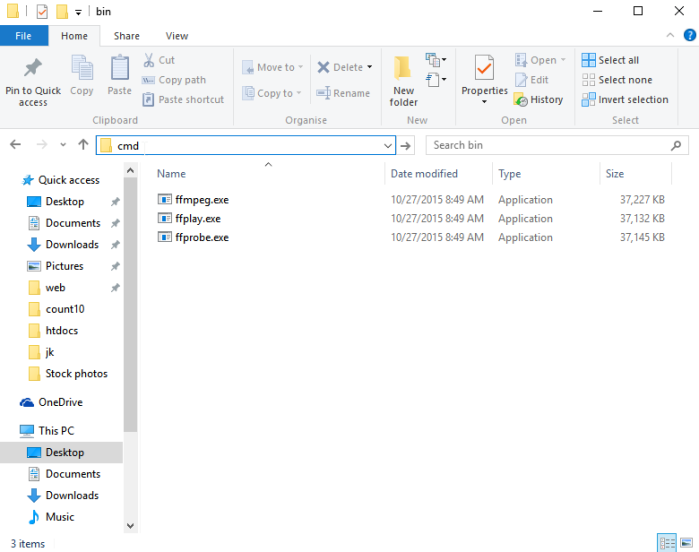Click the Help question mark icon
The image size is (699, 552).
click(689, 35)
